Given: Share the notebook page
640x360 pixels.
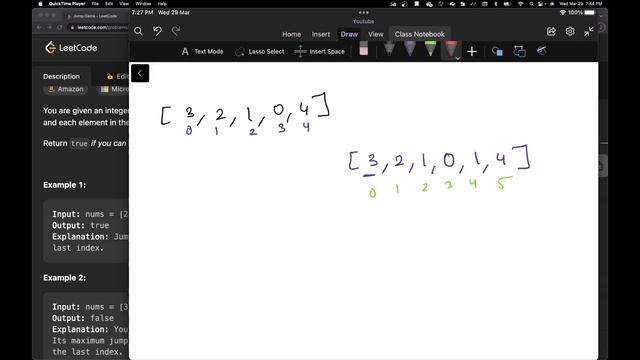Looking at the screenshot, I should tap(551, 31).
